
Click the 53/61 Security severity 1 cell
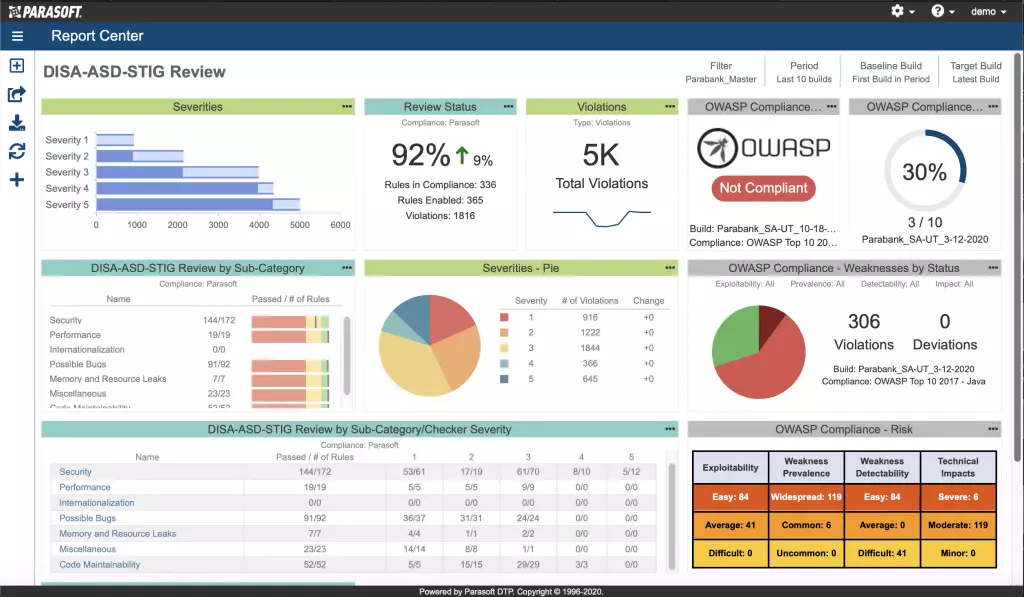[x=414, y=472]
